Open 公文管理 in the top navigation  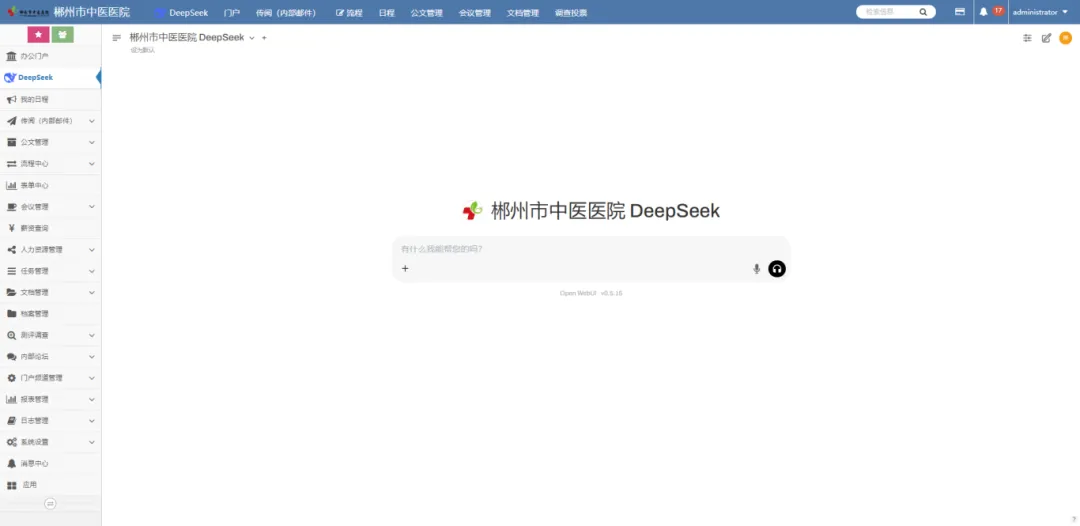426,12
